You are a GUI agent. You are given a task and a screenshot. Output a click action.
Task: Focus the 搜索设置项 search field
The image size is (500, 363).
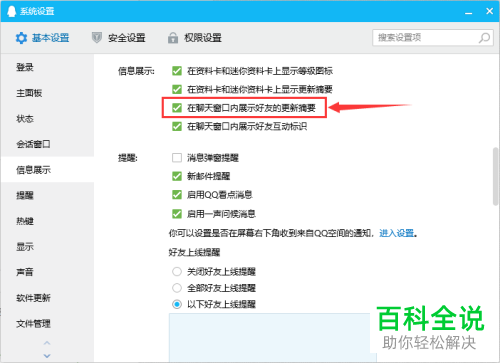coord(433,38)
